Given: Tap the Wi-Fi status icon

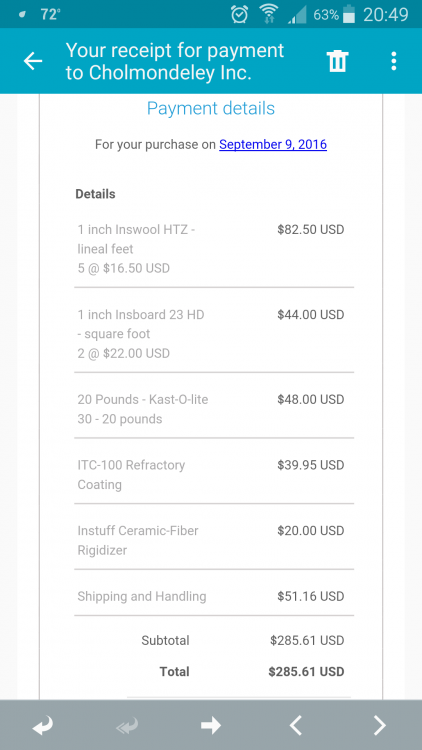Looking at the screenshot, I should pyautogui.click(x=269, y=14).
